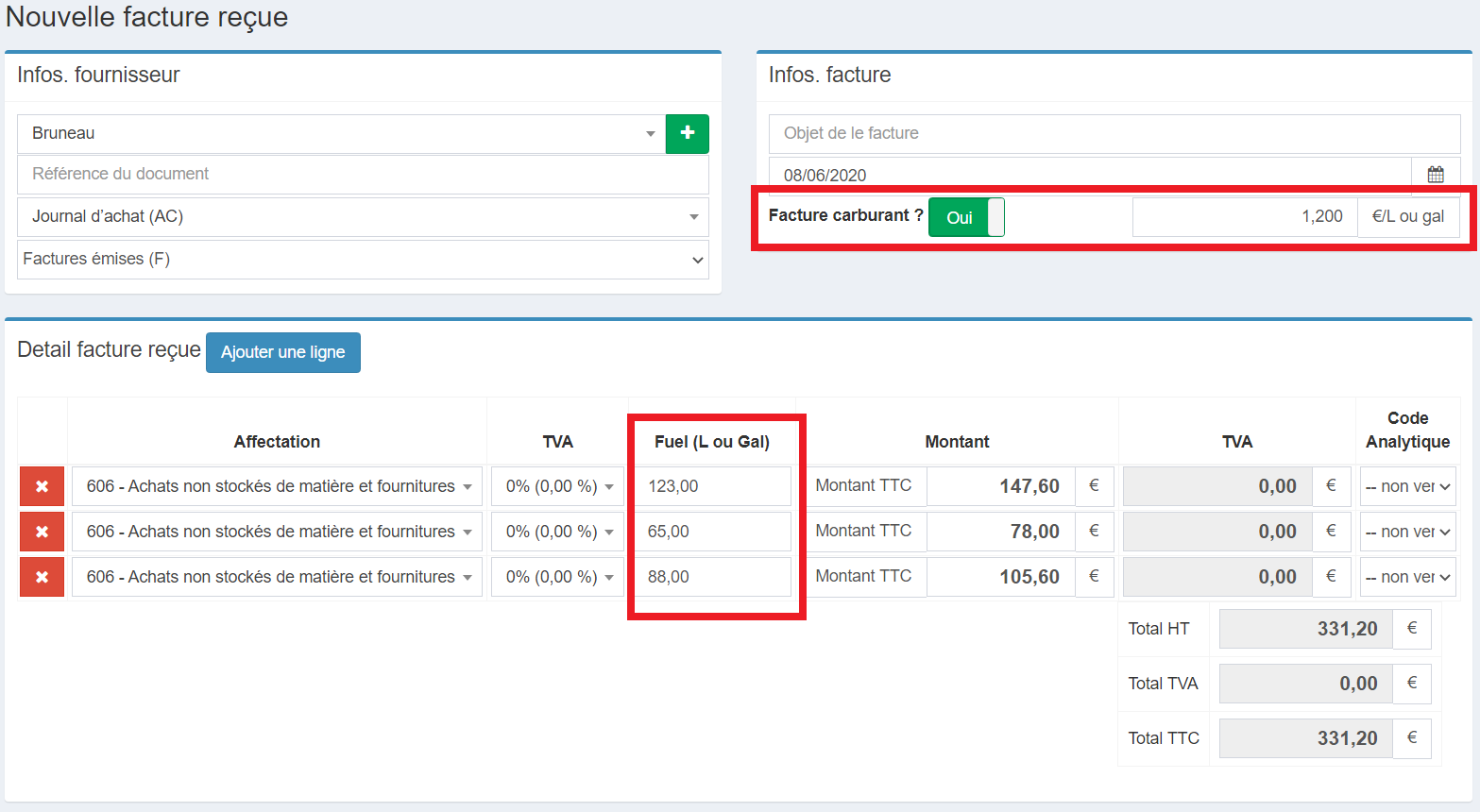Open the Bruneau supplier dropdown

coord(340,133)
